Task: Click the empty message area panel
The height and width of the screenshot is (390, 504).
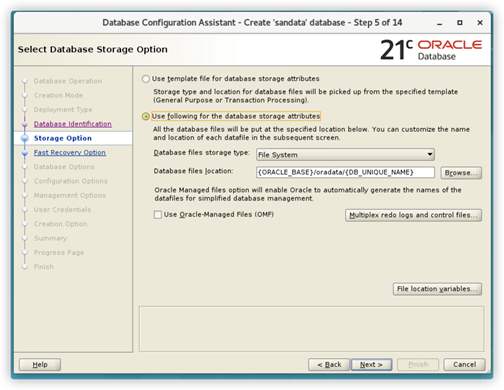Action: (311, 329)
